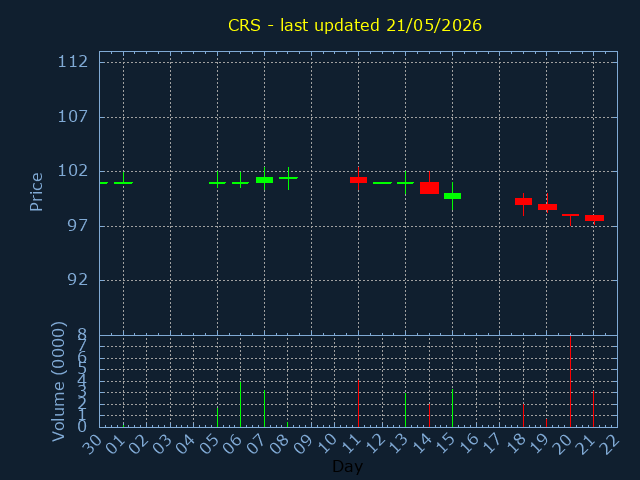Click the green candlestick on day 07
640x480 pixels.
tap(264, 180)
